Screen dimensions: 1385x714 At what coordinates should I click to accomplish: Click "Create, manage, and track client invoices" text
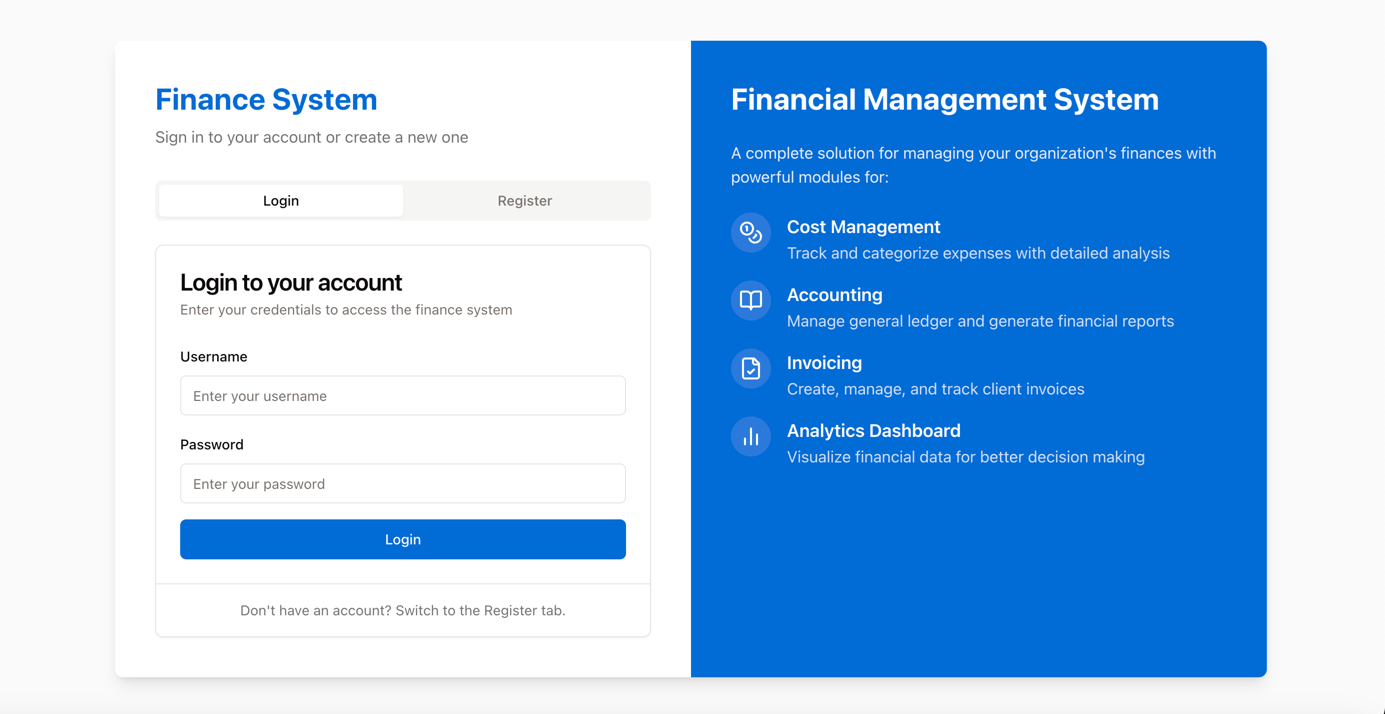[936, 389]
